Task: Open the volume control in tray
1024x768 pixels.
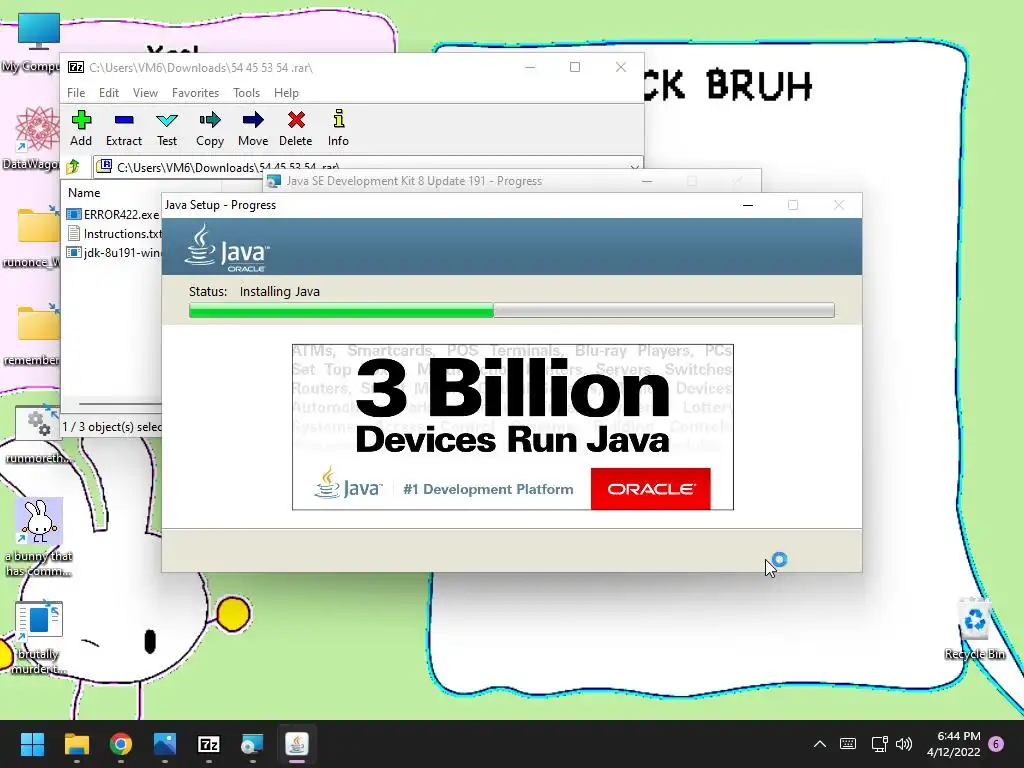Action: point(904,744)
